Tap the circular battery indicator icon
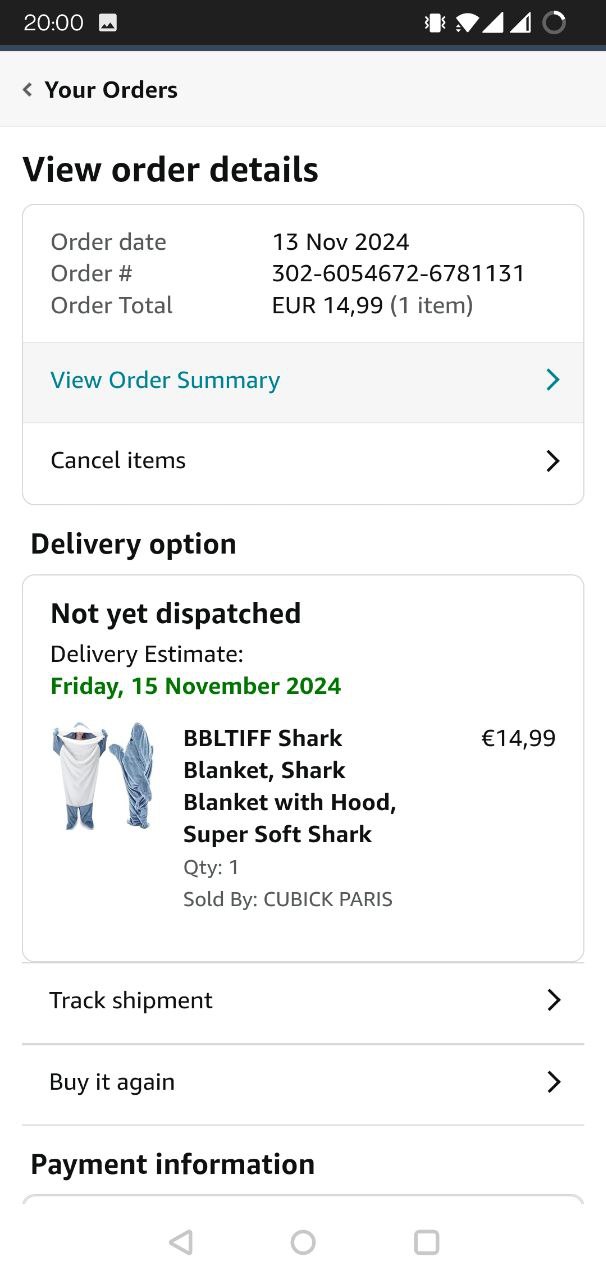Image resolution: width=606 pixels, height=1280 pixels. click(x=554, y=22)
